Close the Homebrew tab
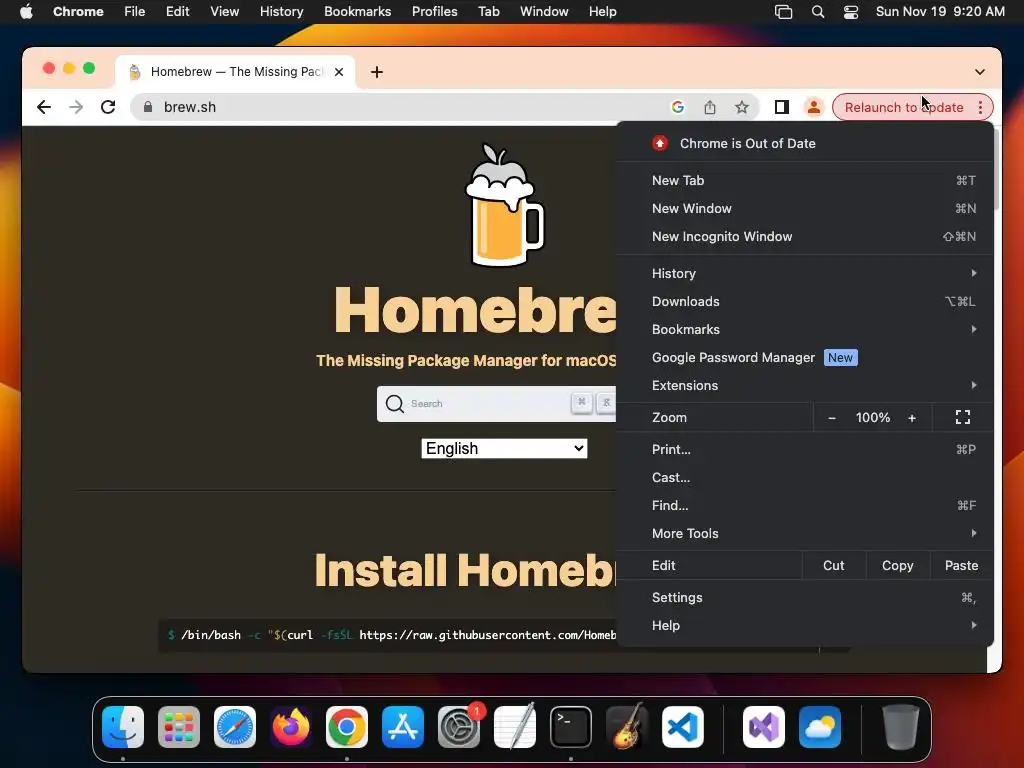The image size is (1024, 768). pyautogui.click(x=339, y=72)
